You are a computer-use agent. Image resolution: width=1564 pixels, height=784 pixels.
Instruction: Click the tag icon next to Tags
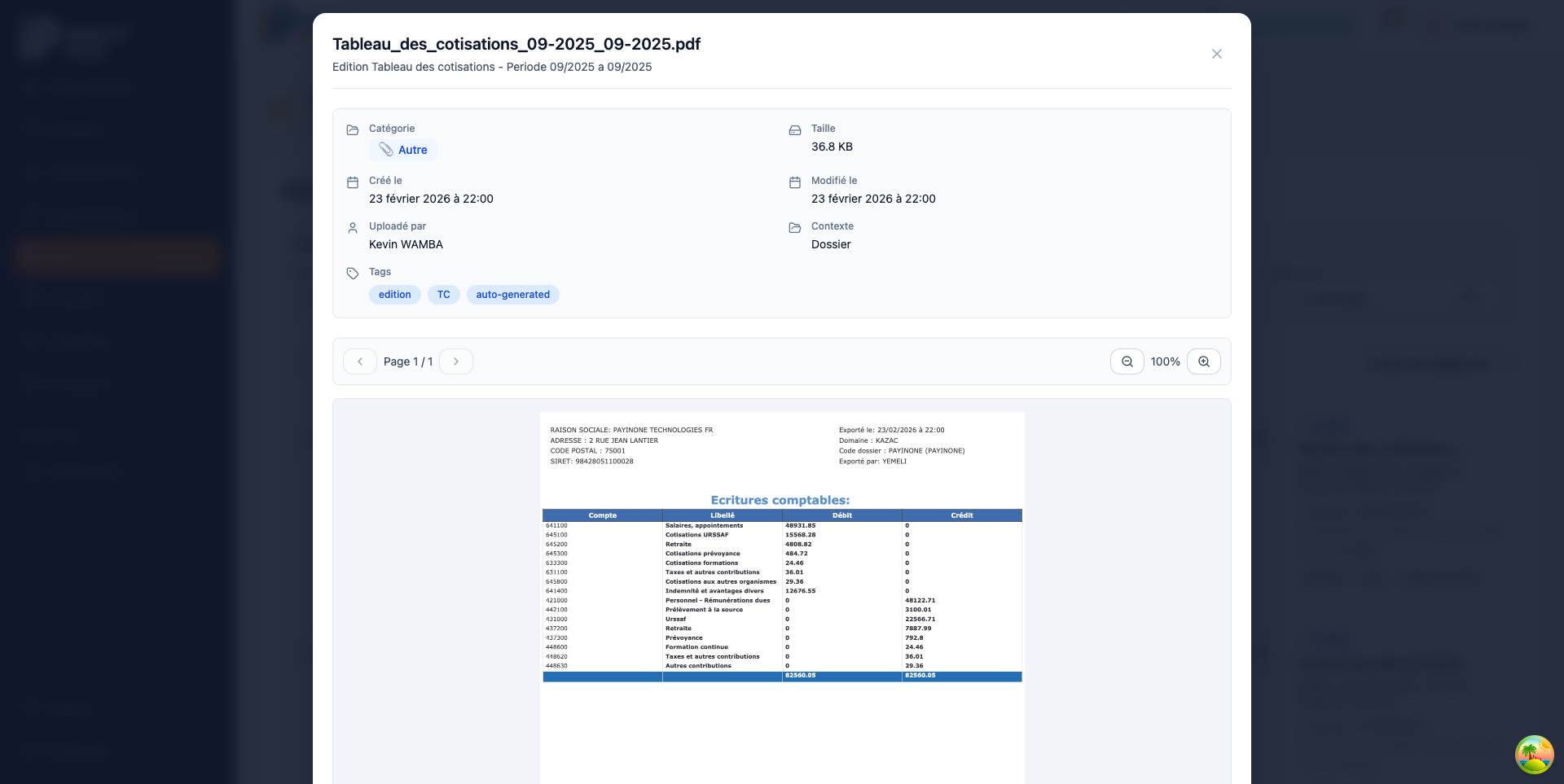[x=352, y=273]
